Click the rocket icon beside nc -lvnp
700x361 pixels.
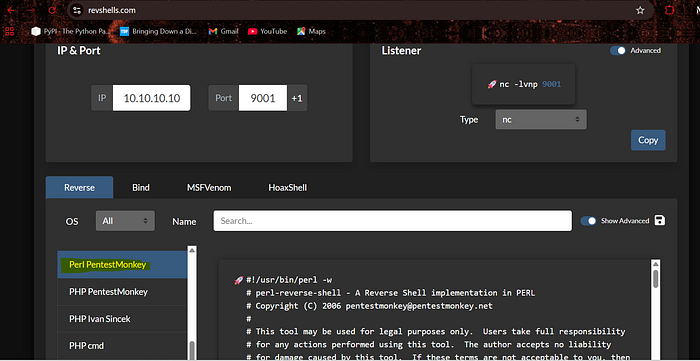pos(492,84)
